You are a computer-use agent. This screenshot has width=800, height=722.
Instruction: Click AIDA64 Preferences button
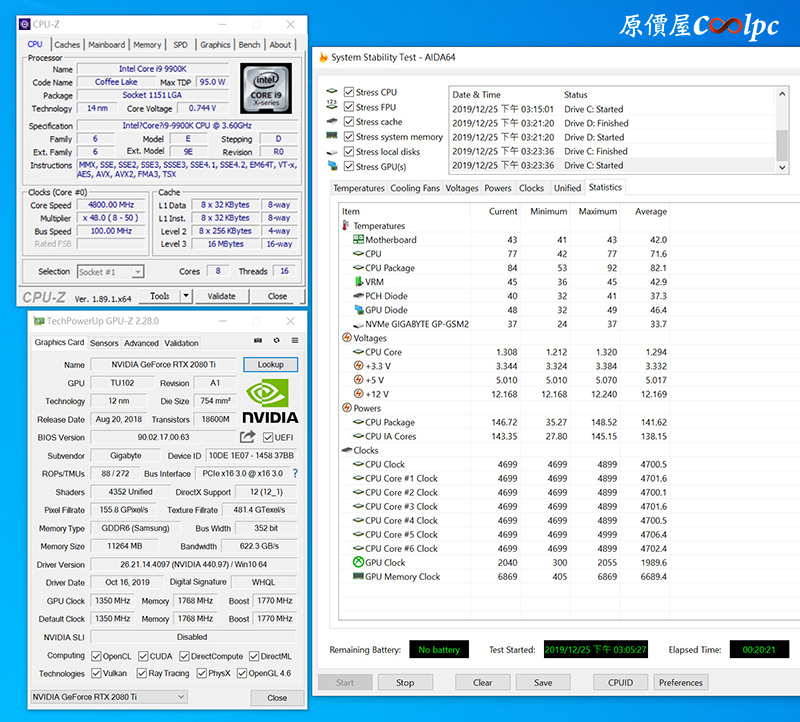coord(681,682)
